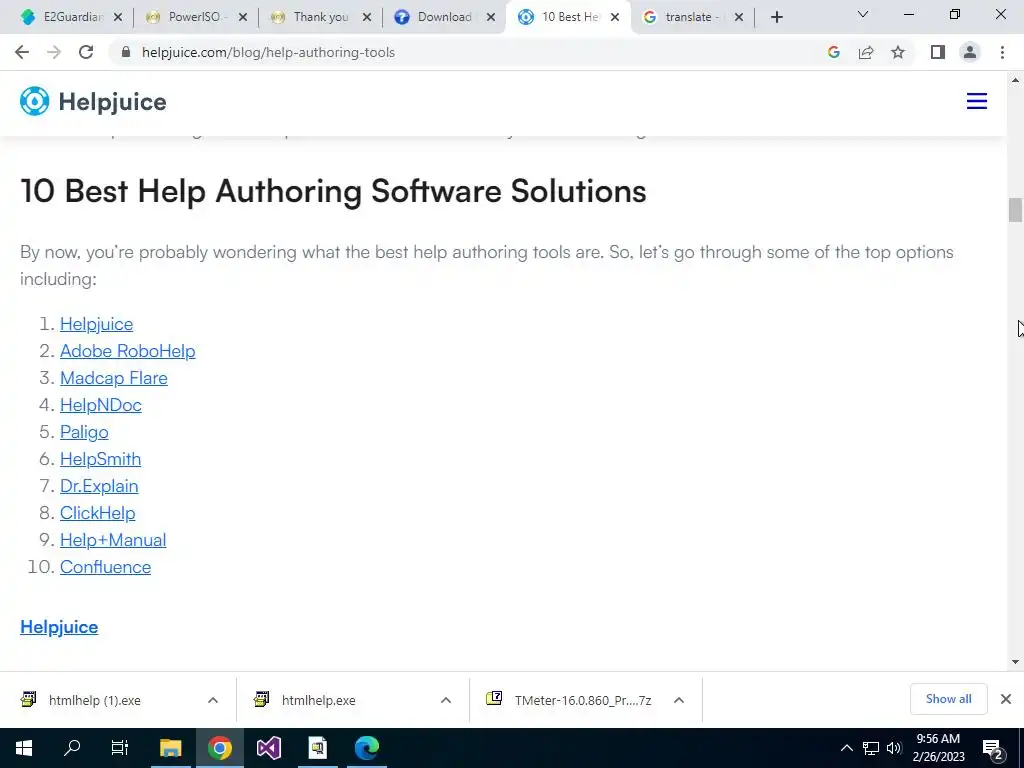The height and width of the screenshot is (768, 1024).
Task: Close the downloads bar
Action: point(1006,699)
